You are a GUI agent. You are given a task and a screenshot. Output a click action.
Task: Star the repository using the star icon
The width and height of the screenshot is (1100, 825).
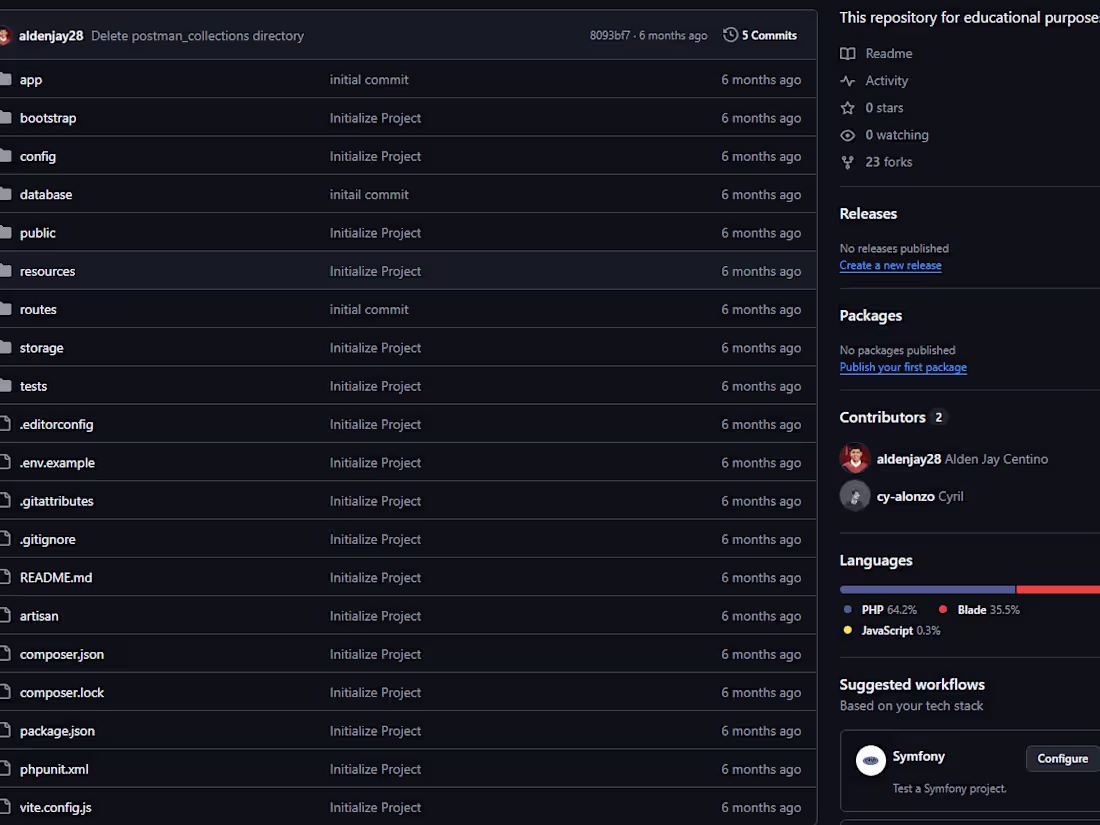tap(849, 107)
